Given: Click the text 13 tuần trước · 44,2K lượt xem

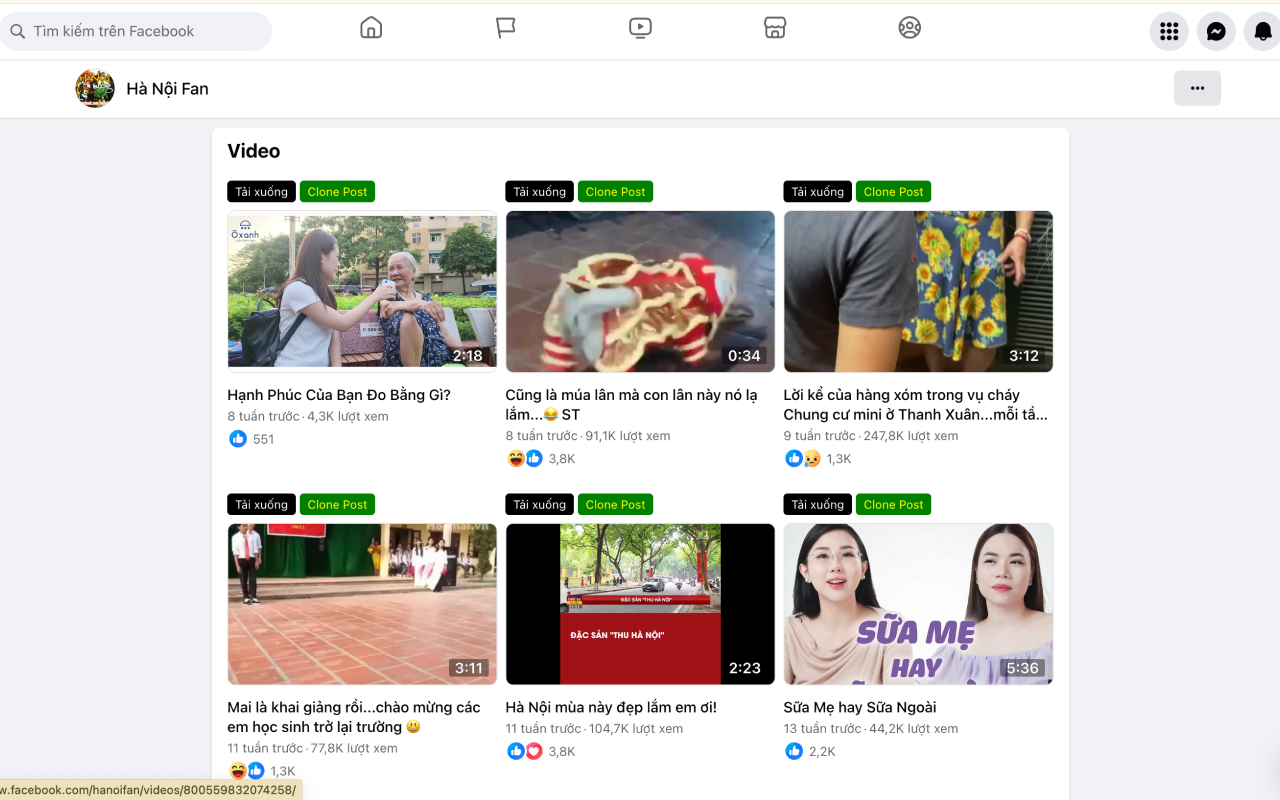Looking at the screenshot, I should [871, 729].
